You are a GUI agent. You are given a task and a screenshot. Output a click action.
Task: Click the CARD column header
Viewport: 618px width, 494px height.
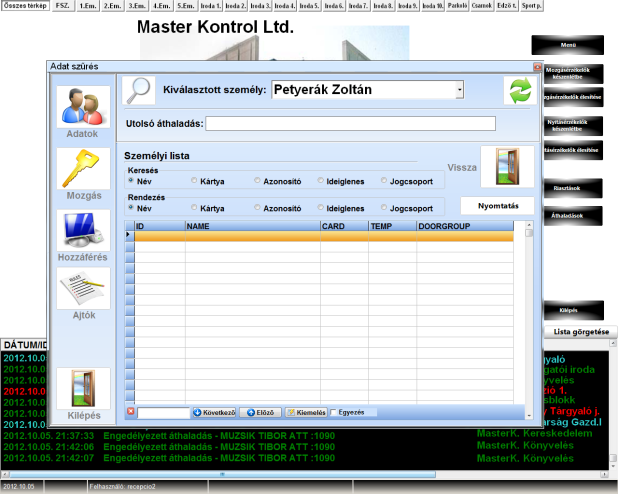coord(344,226)
